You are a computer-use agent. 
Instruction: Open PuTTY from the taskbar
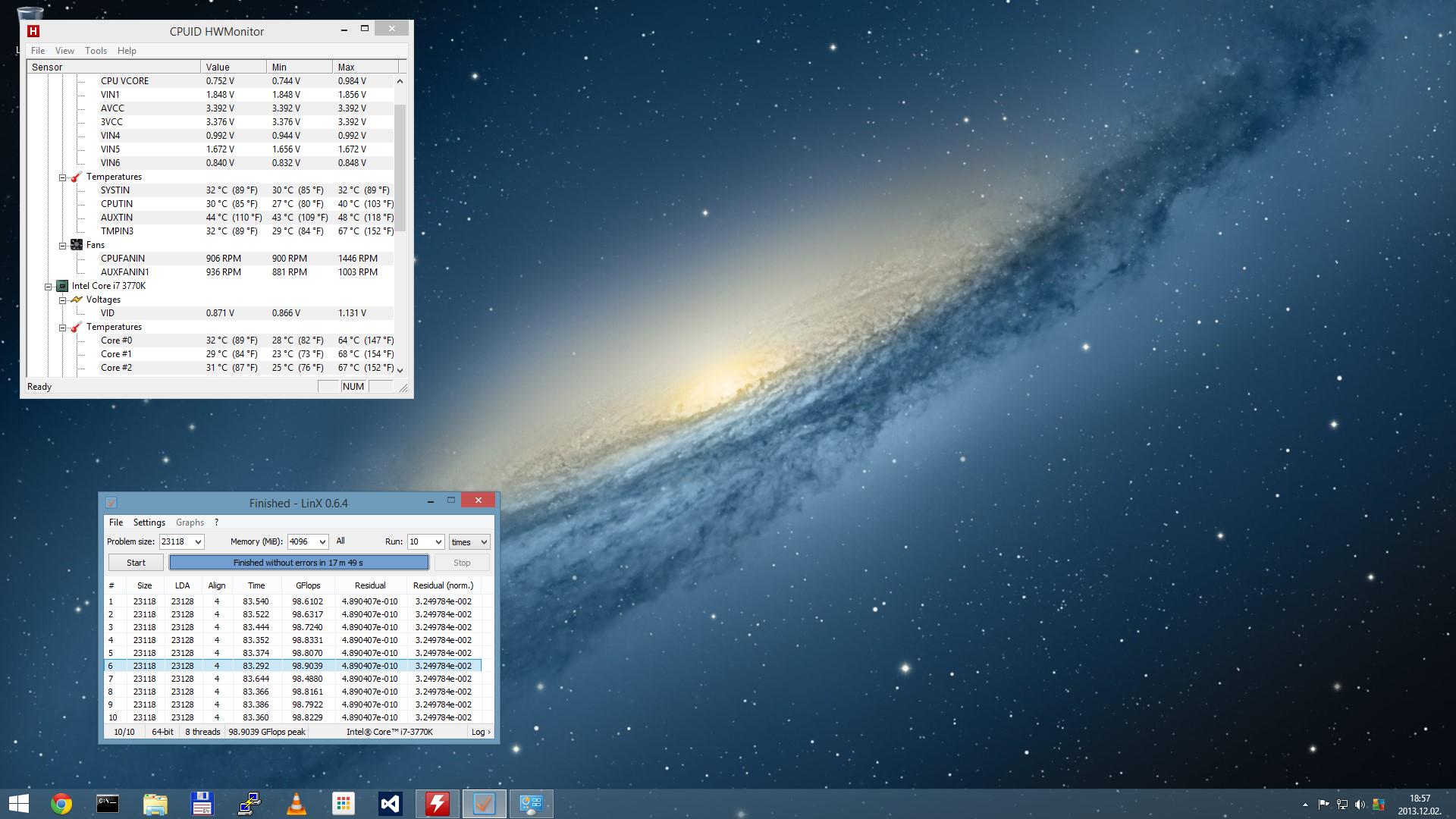(249, 804)
